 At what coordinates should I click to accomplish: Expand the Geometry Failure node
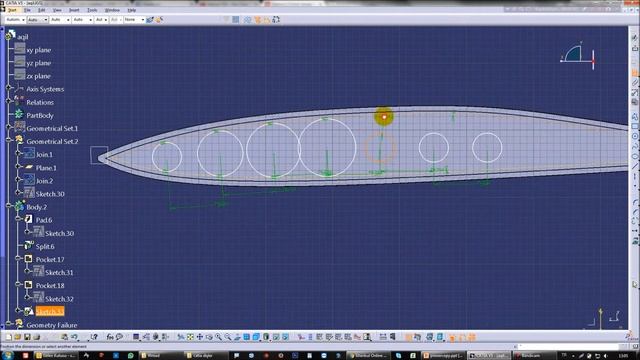9,324
